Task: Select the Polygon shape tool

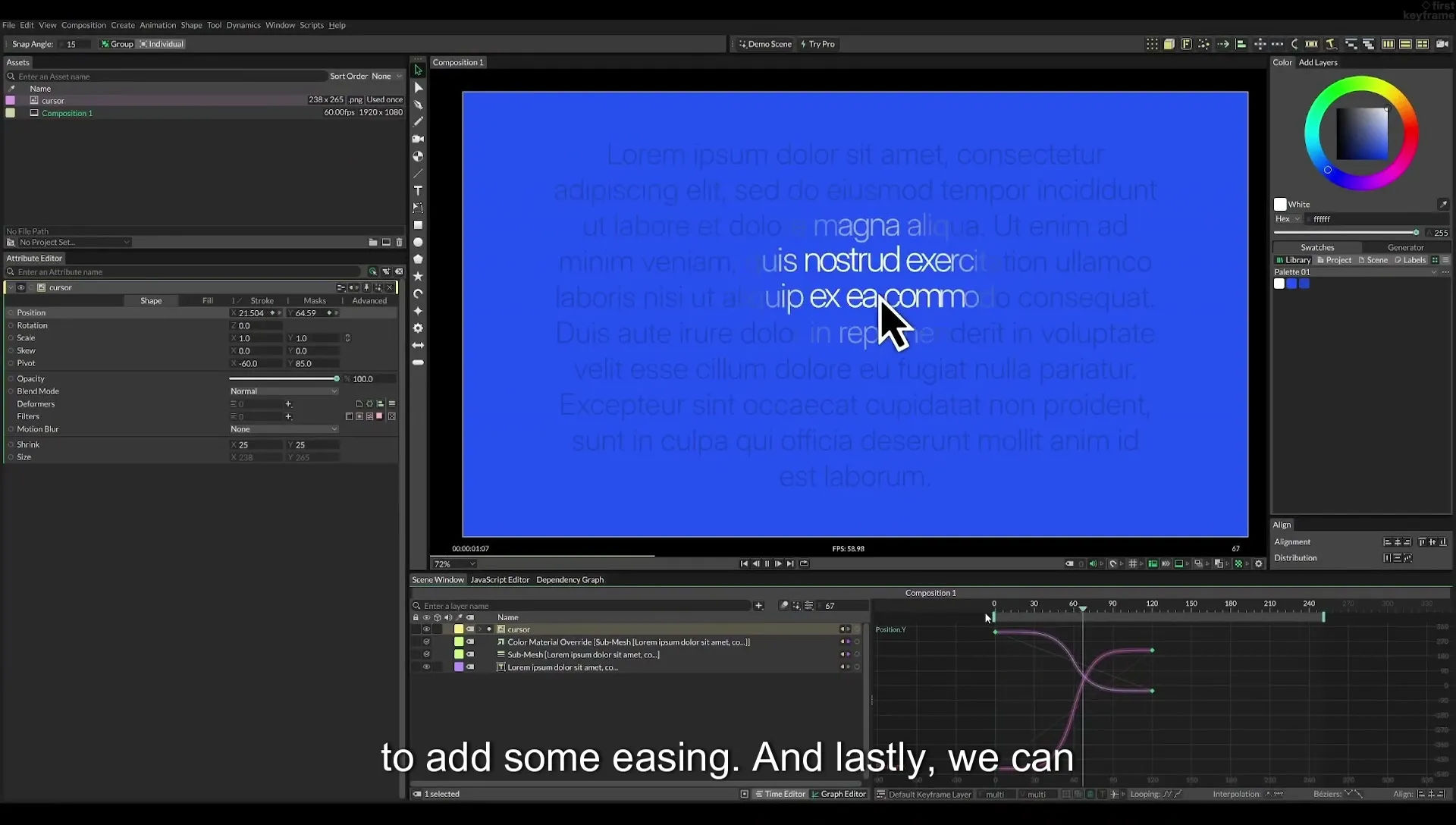Action: (x=418, y=259)
